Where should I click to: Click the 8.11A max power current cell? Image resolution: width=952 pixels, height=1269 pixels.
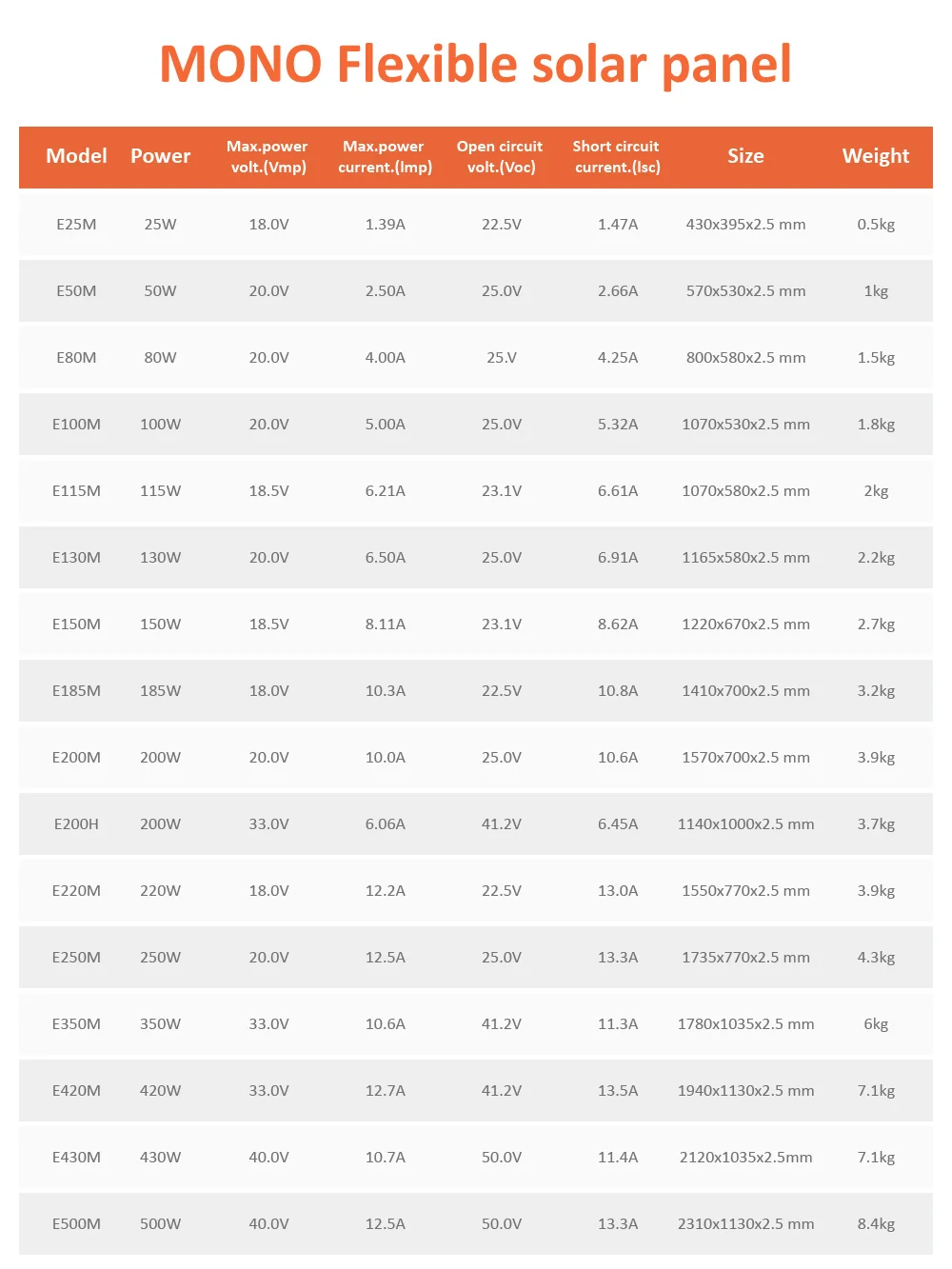(x=386, y=625)
